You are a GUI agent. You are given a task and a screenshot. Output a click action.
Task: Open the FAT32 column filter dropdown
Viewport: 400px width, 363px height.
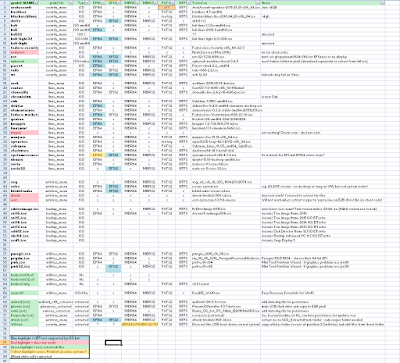173,3
